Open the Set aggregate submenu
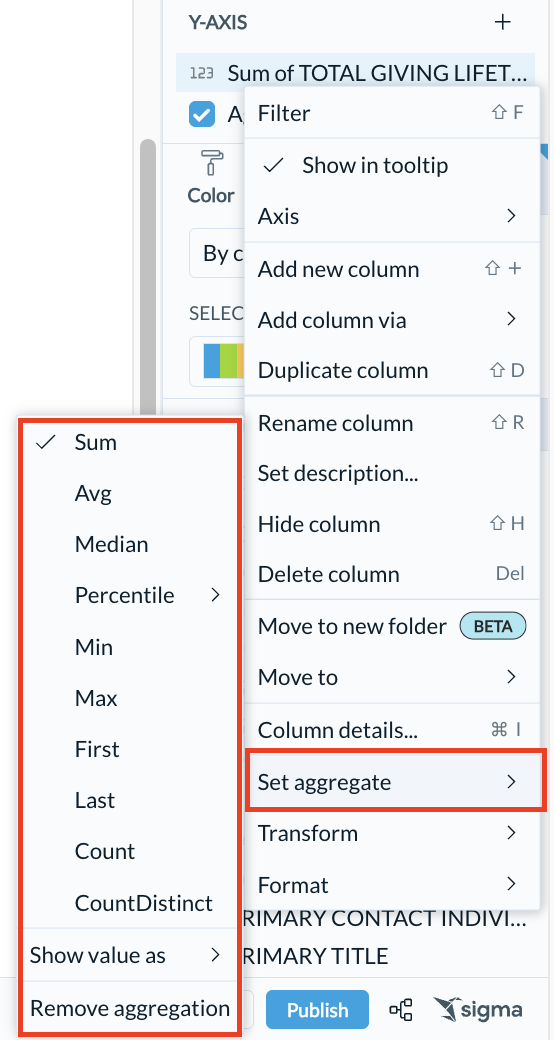 395,782
